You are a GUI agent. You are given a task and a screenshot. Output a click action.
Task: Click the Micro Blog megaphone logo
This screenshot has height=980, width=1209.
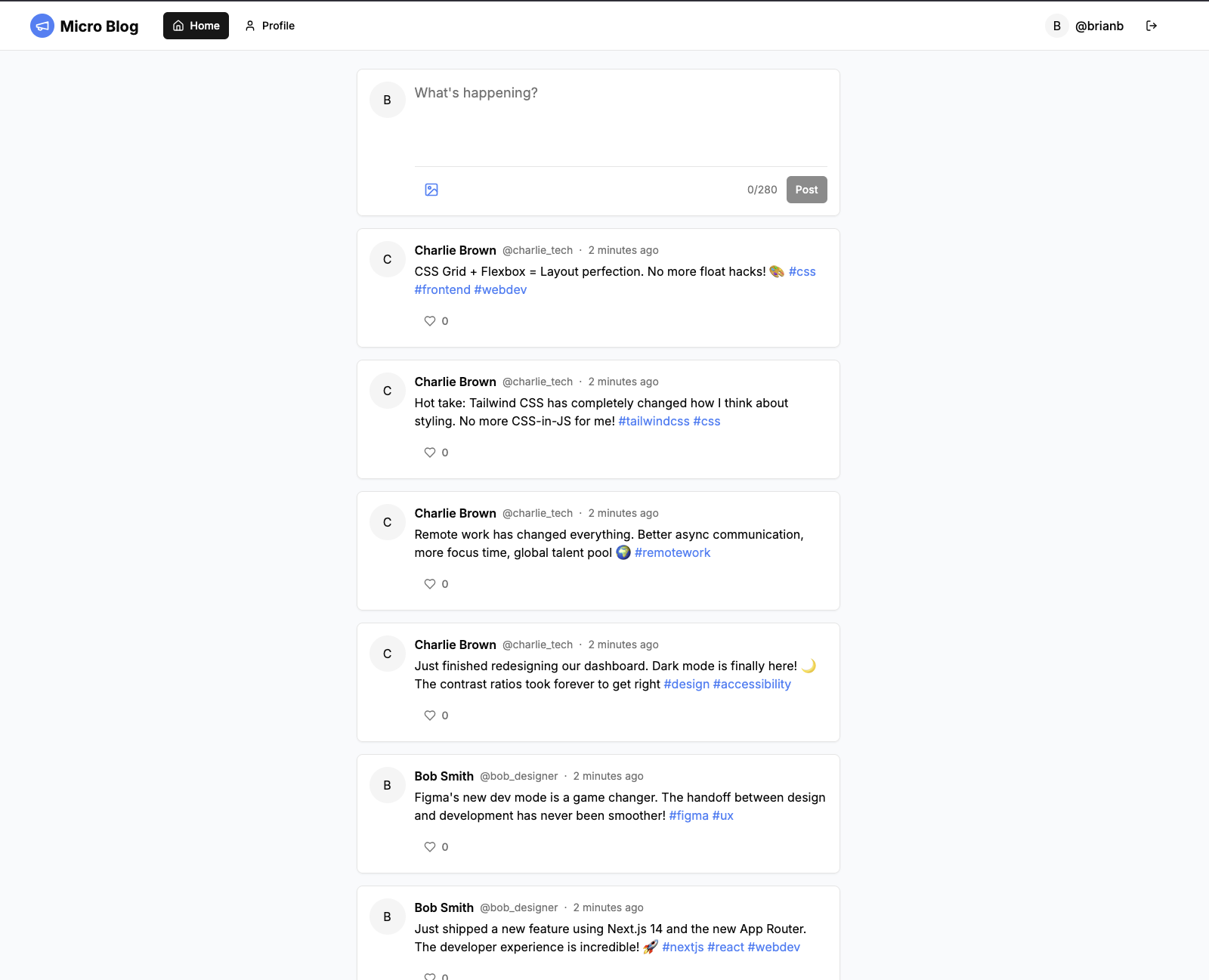pos(42,26)
